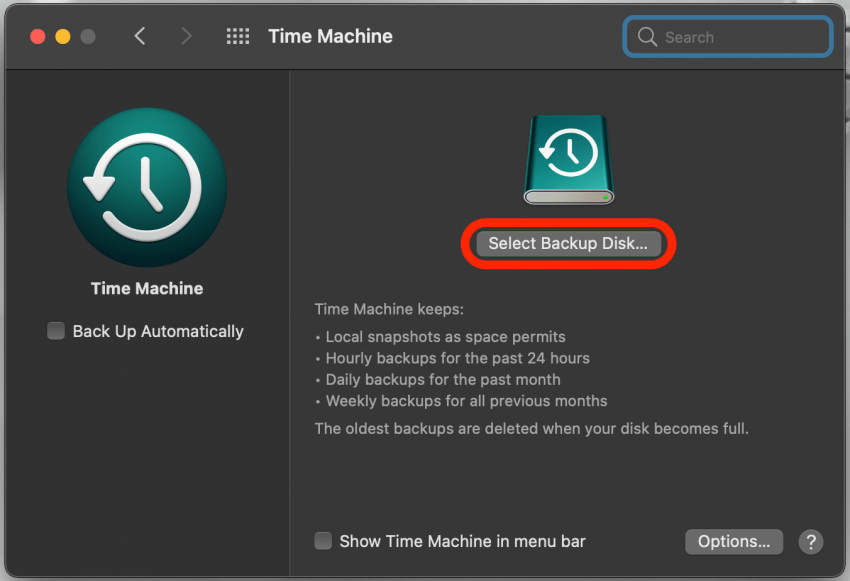Click the forward chevron in the toolbar
850x581 pixels.
pos(186,37)
